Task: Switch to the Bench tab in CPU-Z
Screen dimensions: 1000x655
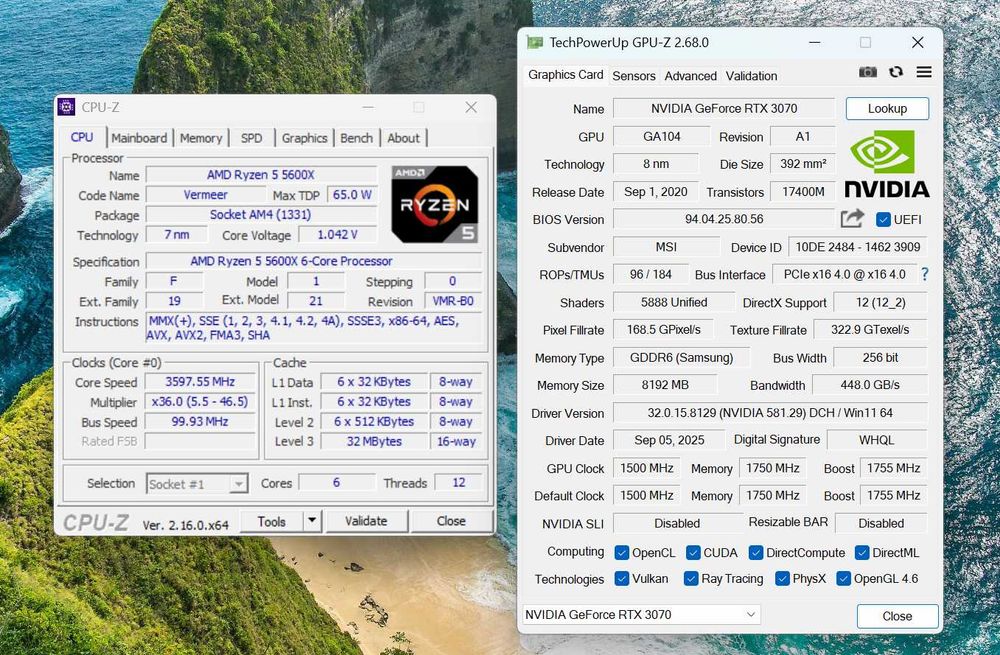Action: point(357,138)
